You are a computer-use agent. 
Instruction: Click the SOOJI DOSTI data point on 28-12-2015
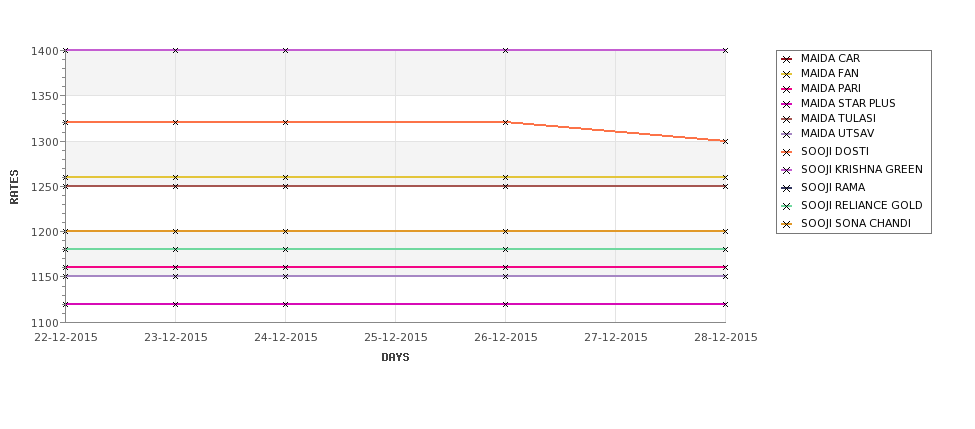coord(725,142)
